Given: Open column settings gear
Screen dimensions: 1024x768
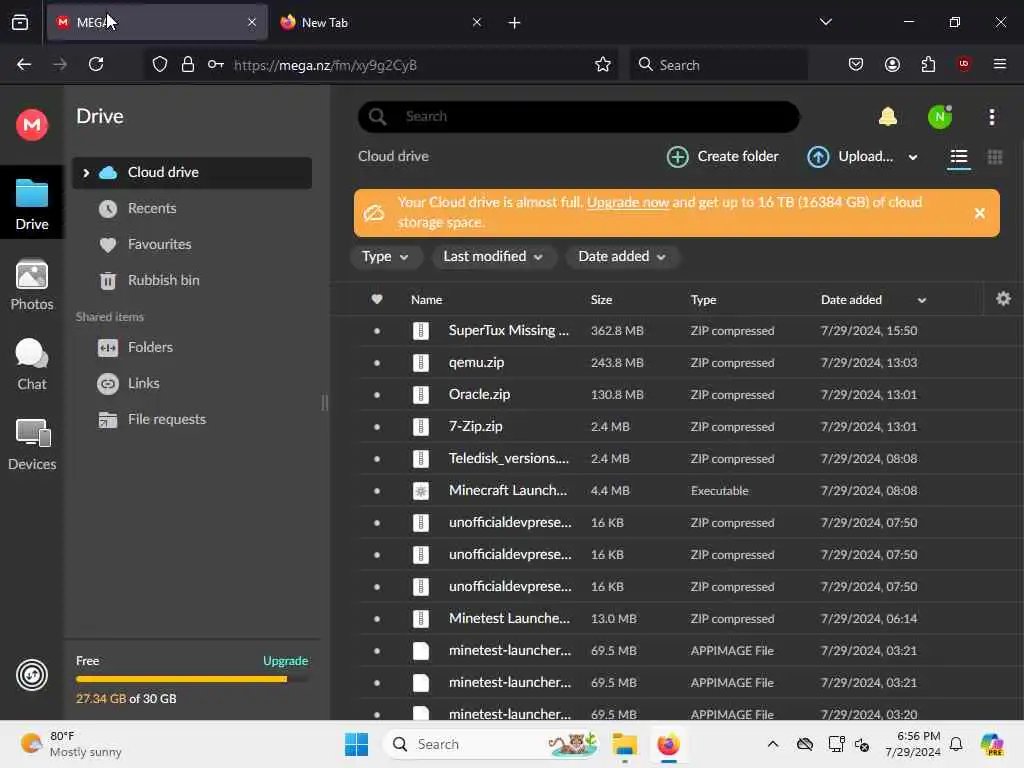Looking at the screenshot, I should point(1003,299).
